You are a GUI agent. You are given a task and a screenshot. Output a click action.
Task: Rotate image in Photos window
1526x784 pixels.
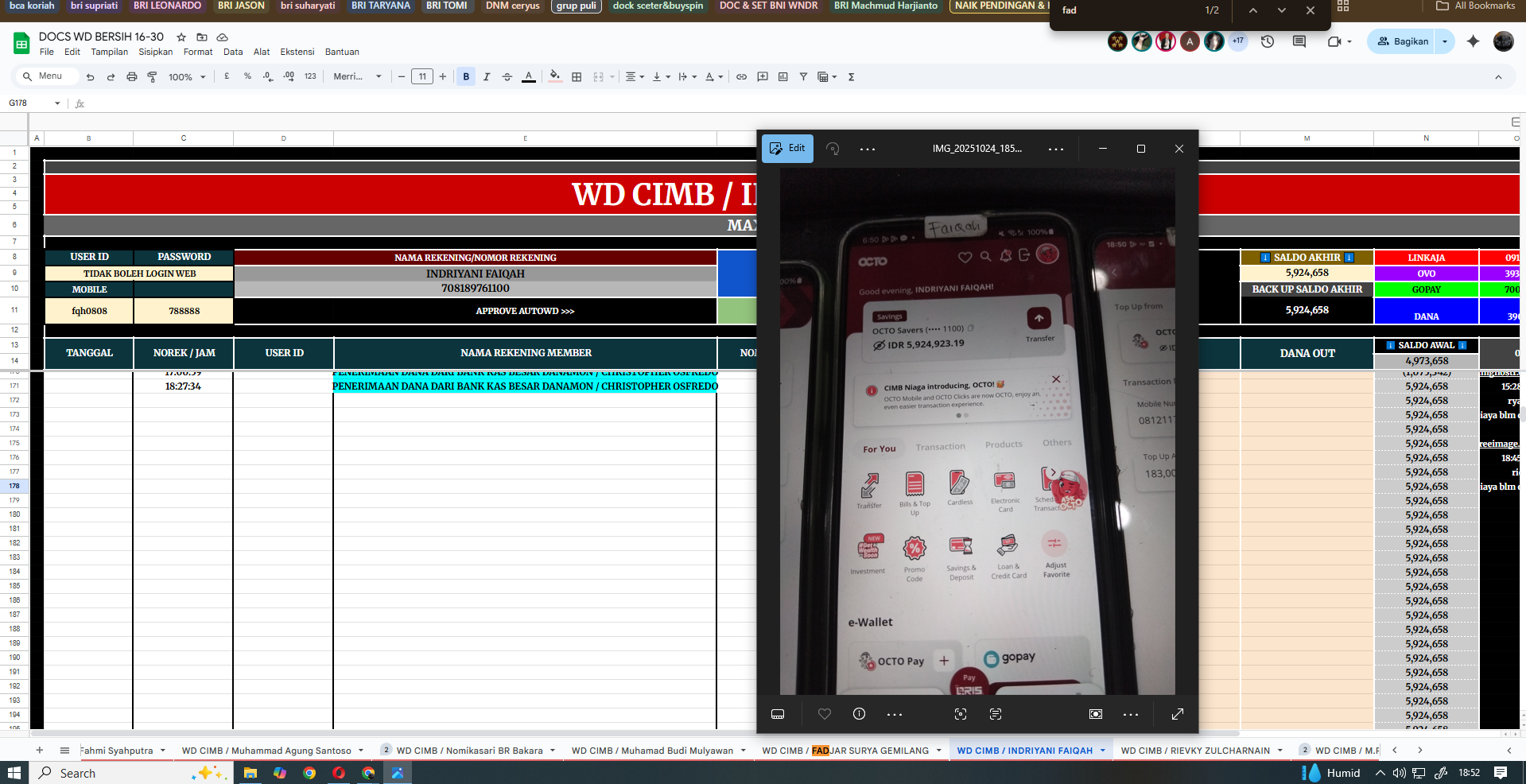click(x=833, y=149)
